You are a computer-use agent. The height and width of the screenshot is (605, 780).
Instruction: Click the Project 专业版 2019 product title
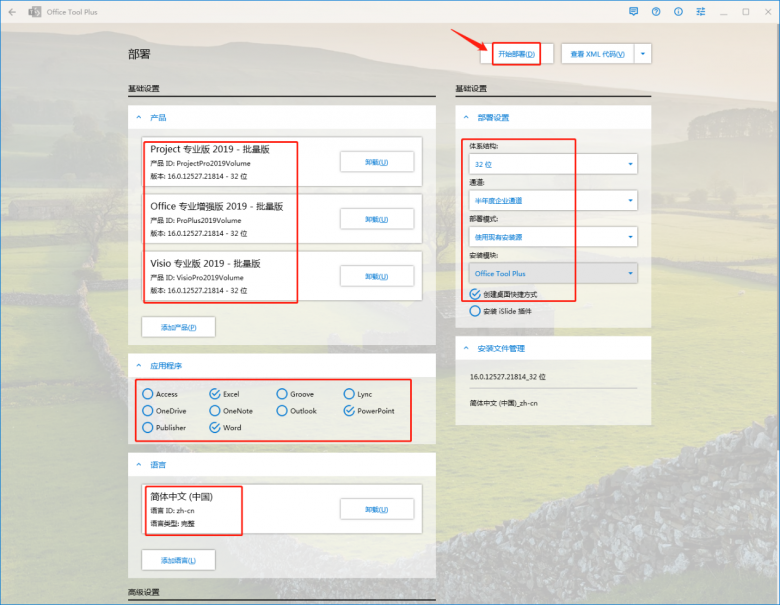pyautogui.click(x=210, y=149)
